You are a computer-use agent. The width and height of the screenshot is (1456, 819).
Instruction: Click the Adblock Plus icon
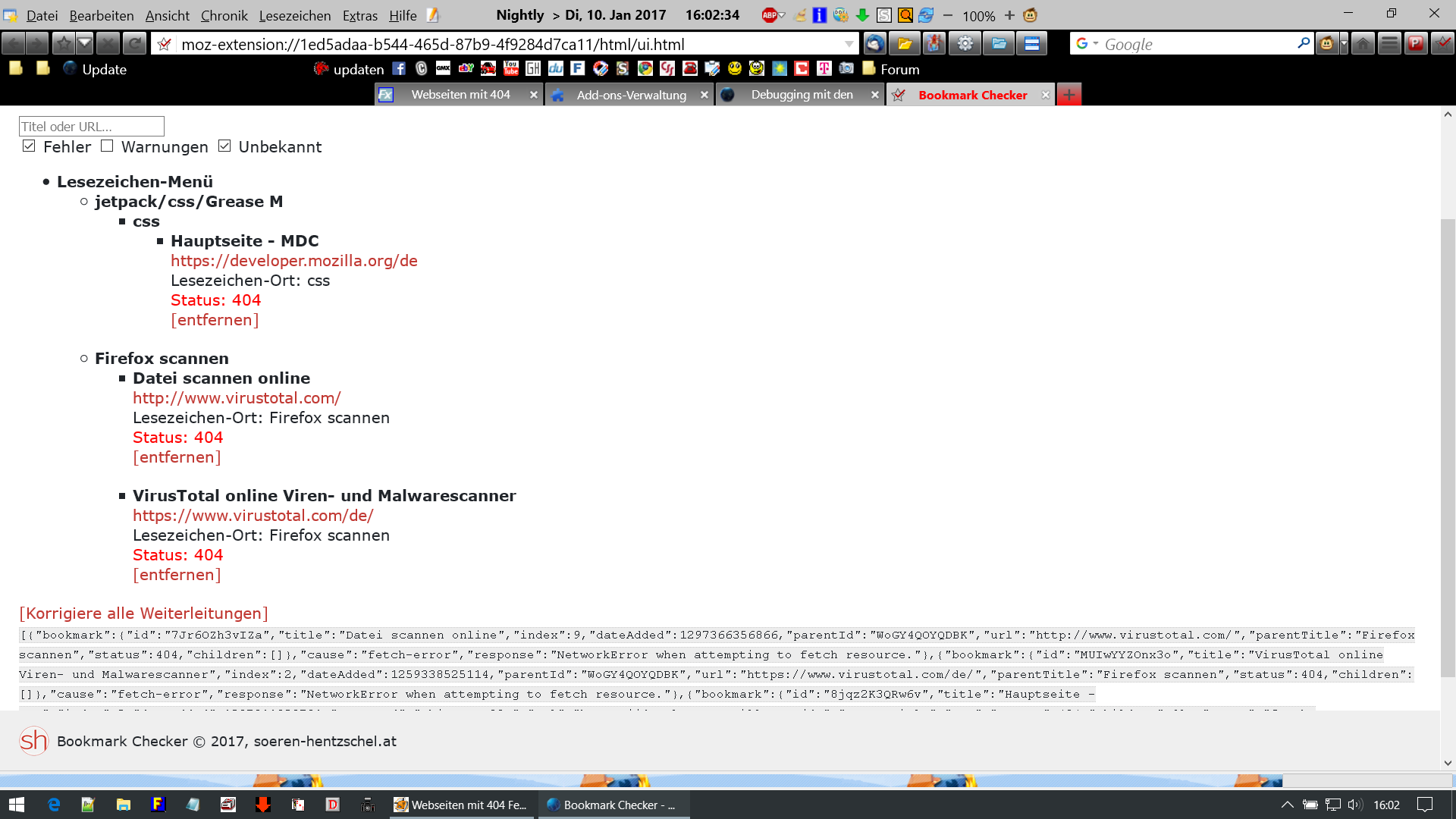770,15
